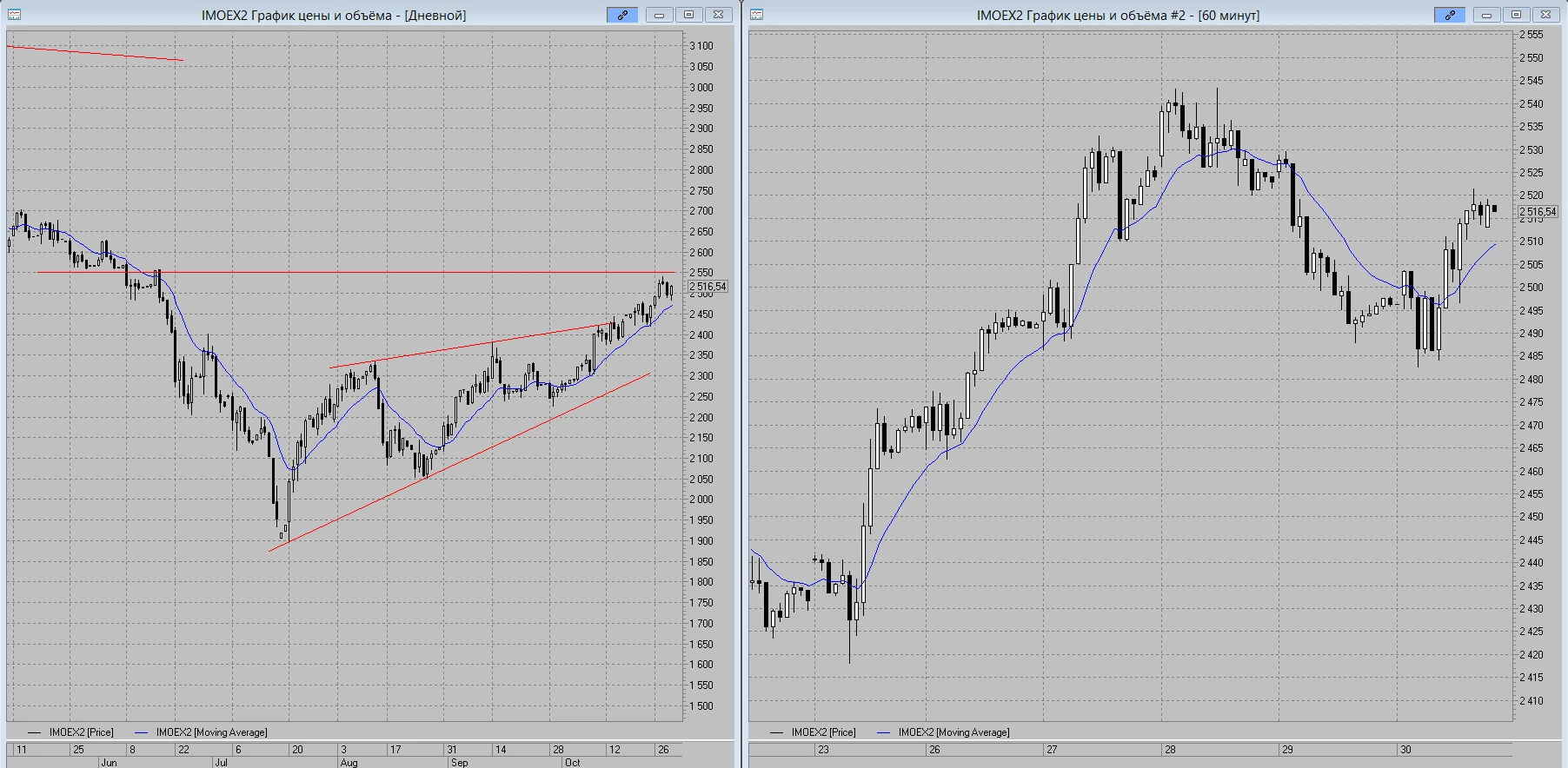Close the 60-minute IMOEX2 chart window
This screenshot has width=1568, height=768.
pos(1546,15)
